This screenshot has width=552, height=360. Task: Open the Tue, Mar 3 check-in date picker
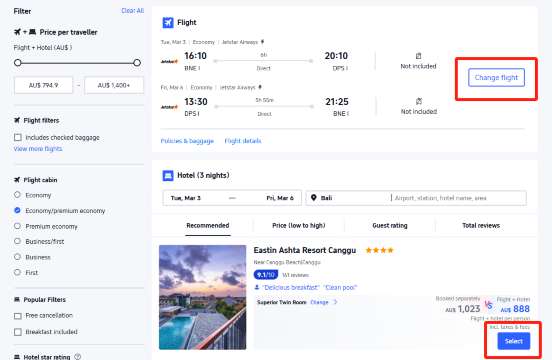186,198
